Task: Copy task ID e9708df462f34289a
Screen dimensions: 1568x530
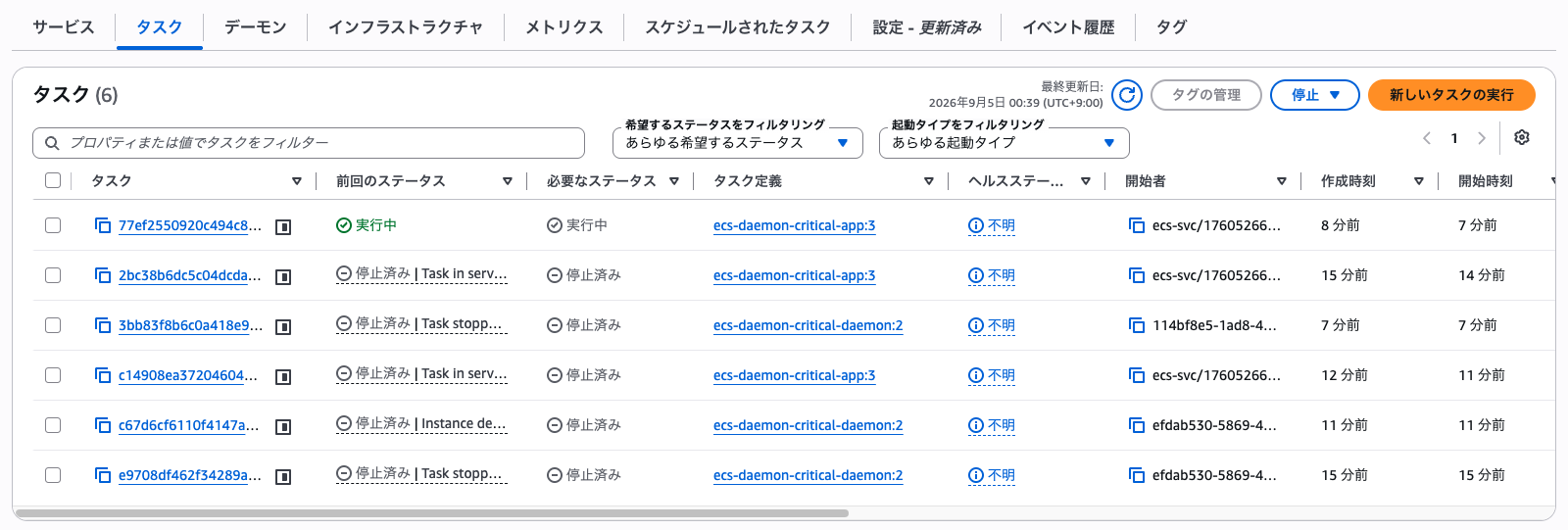Action: tap(103, 475)
